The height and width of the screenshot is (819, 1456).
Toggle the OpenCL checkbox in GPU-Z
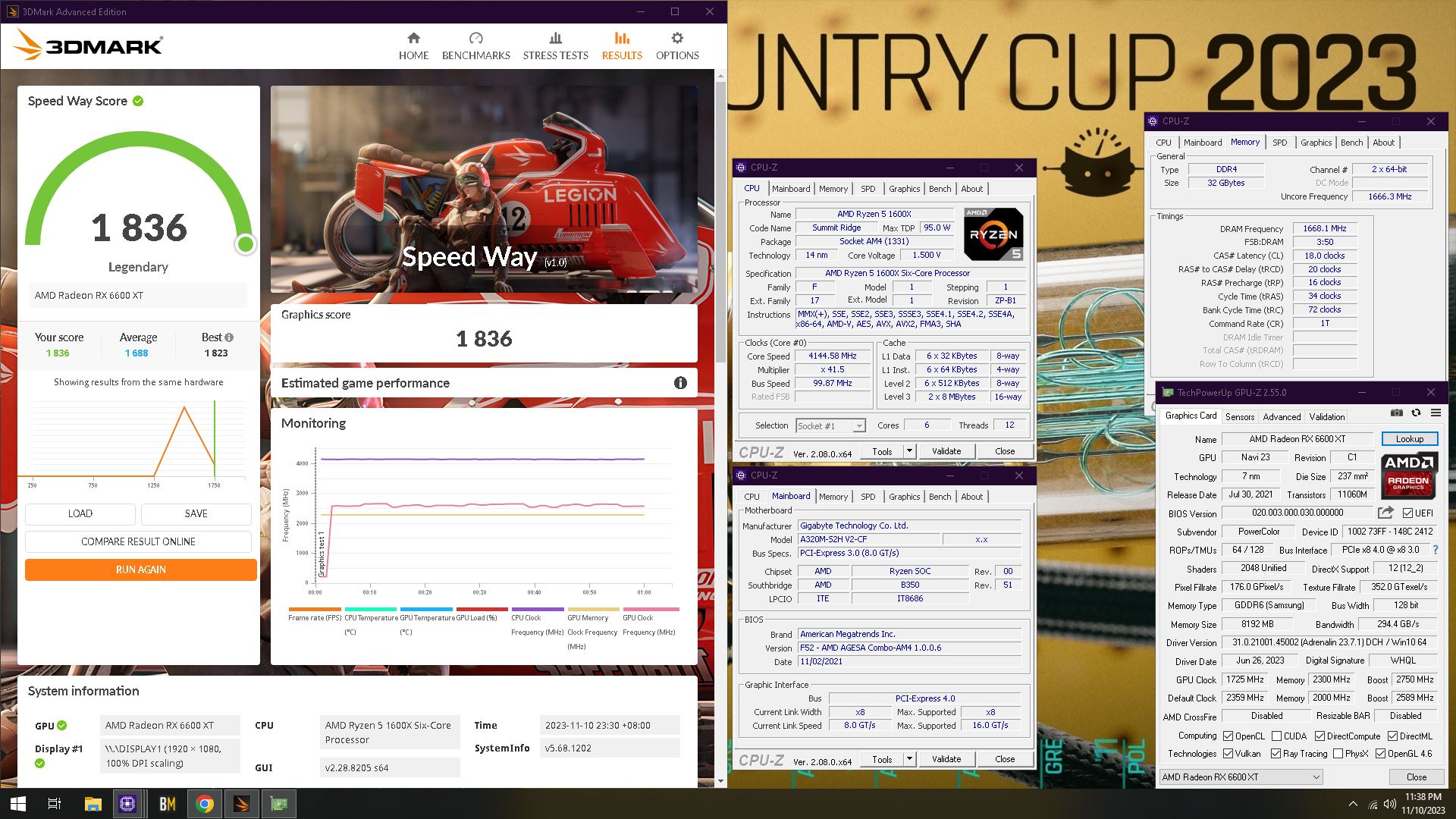tap(1228, 736)
